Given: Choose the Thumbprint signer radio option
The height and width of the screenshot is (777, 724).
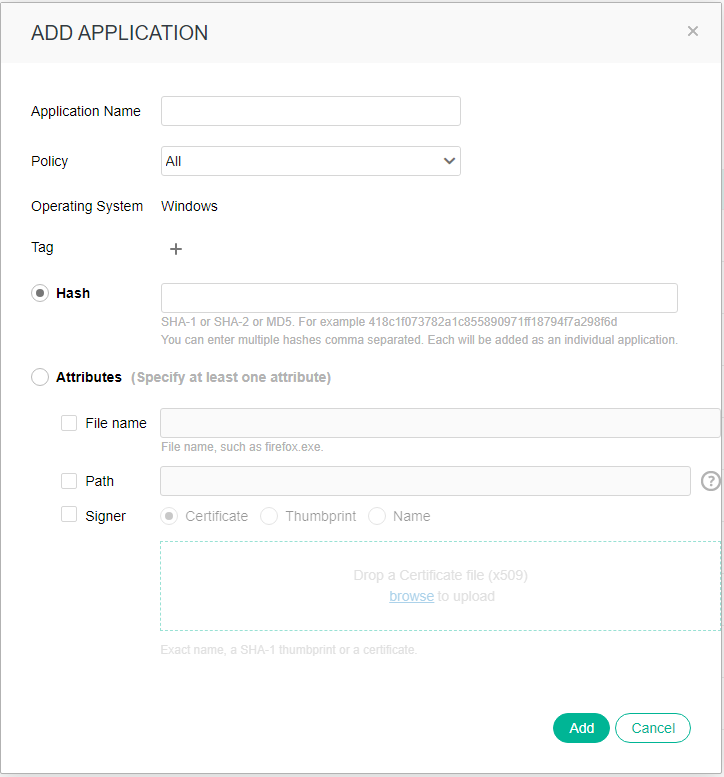Looking at the screenshot, I should [269, 516].
